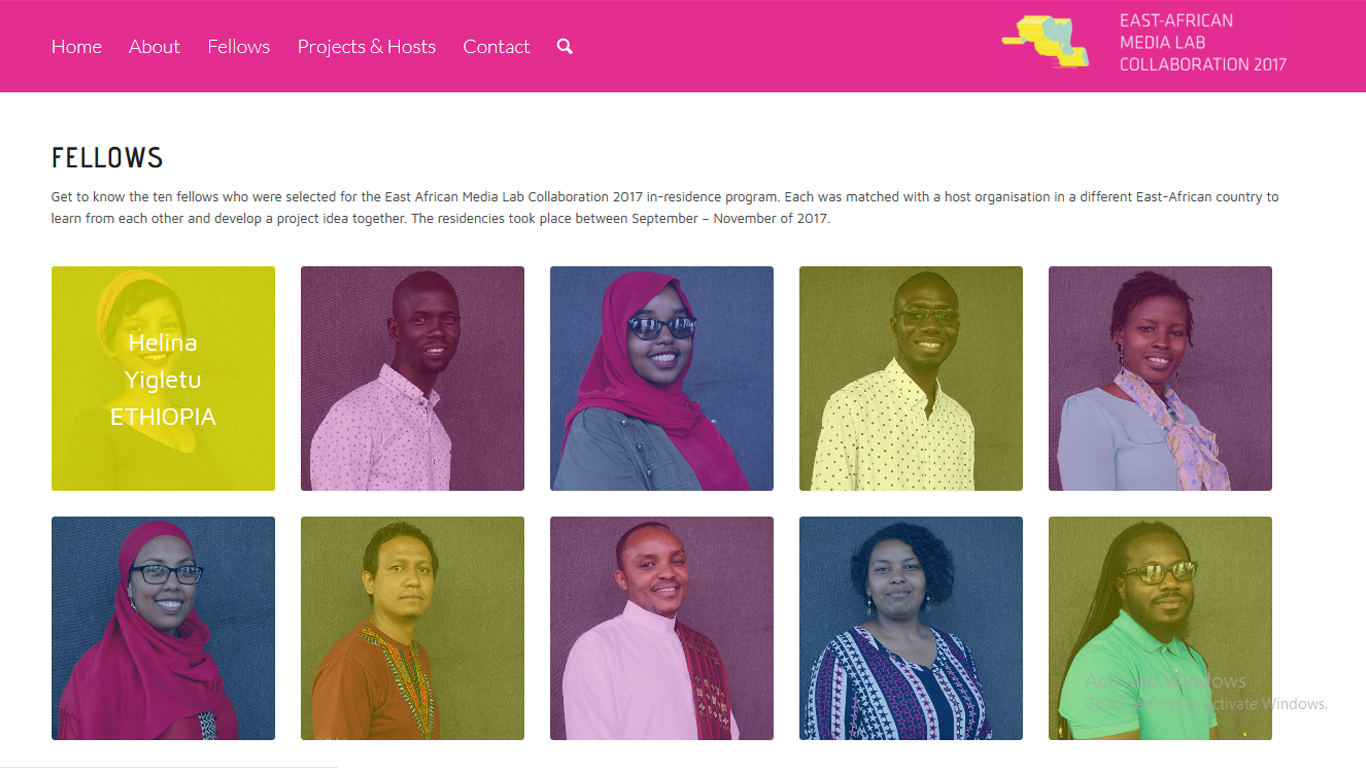Open the search magnifier icon in navbar
Viewport: 1366px width, 768px height.
(565, 47)
